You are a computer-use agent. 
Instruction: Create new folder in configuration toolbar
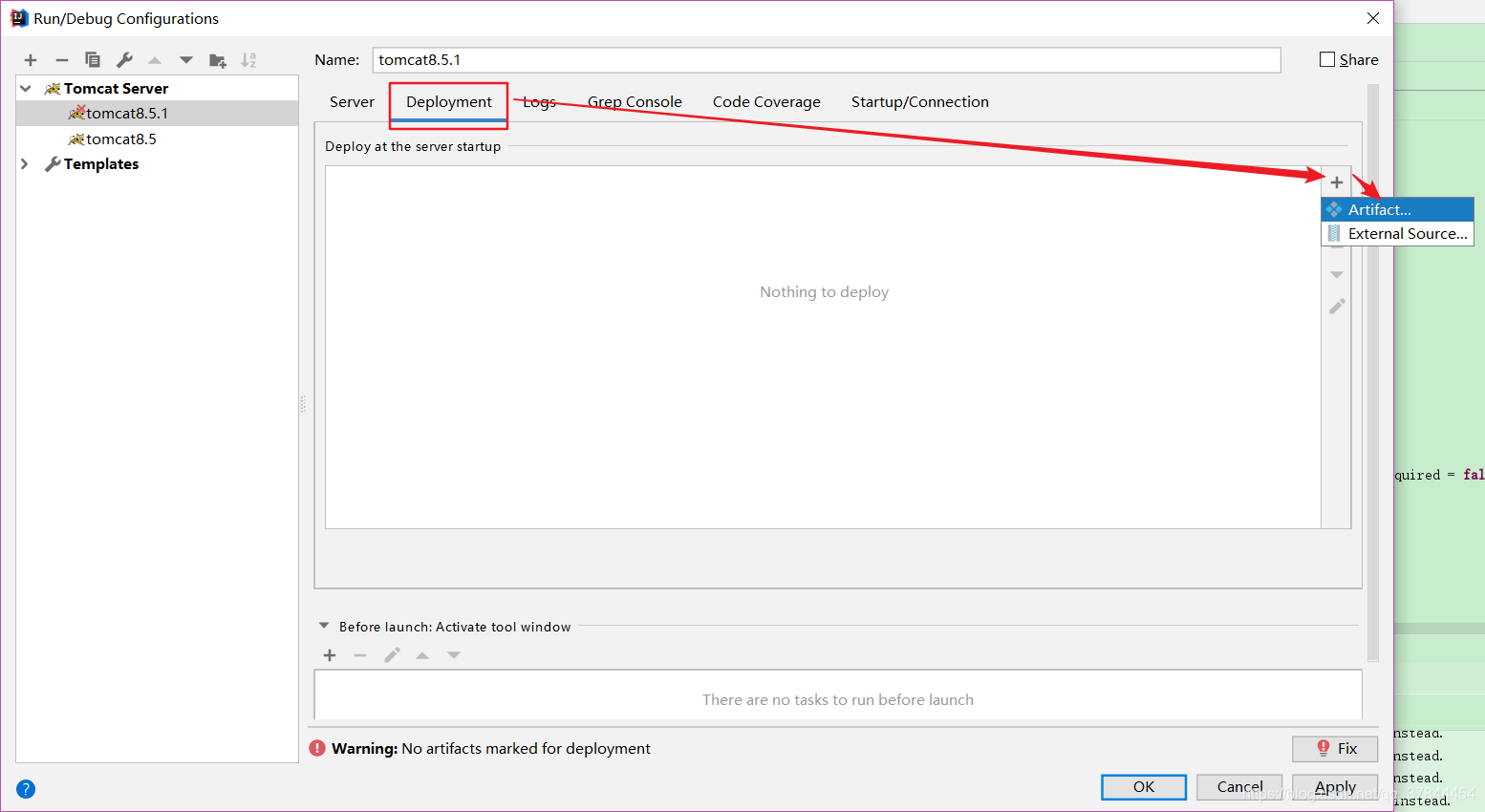pyautogui.click(x=218, y=60)
